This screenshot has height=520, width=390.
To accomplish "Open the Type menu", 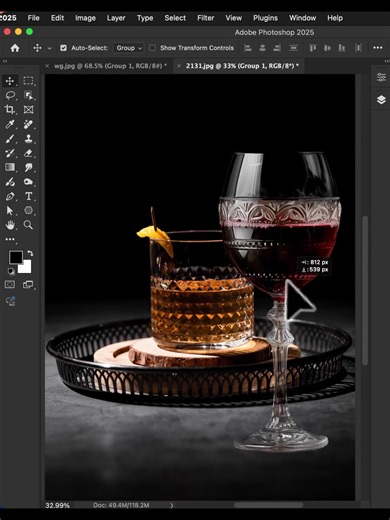I will click(145, 18).
